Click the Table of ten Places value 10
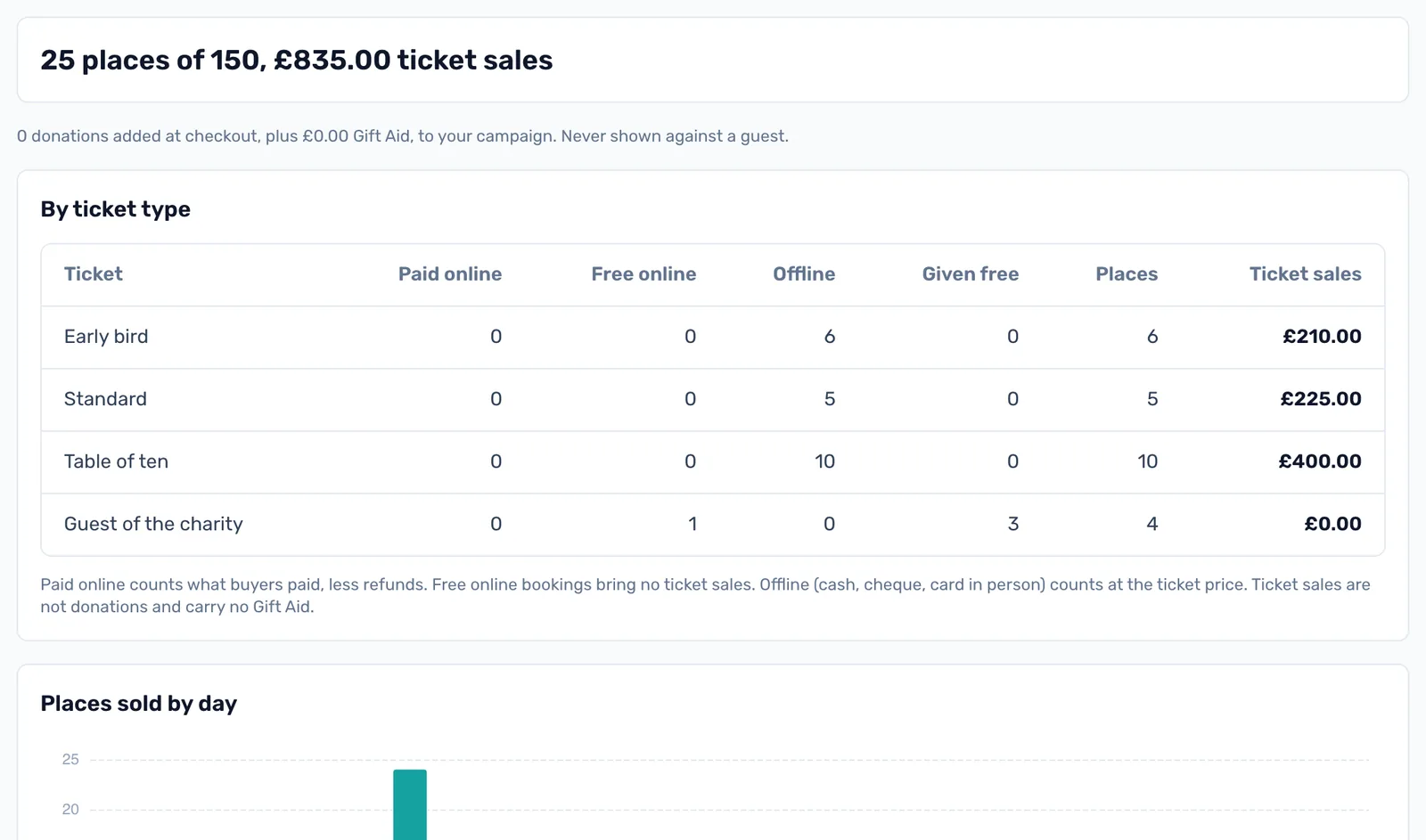 pyautogui.click(x=1148, y=461)
